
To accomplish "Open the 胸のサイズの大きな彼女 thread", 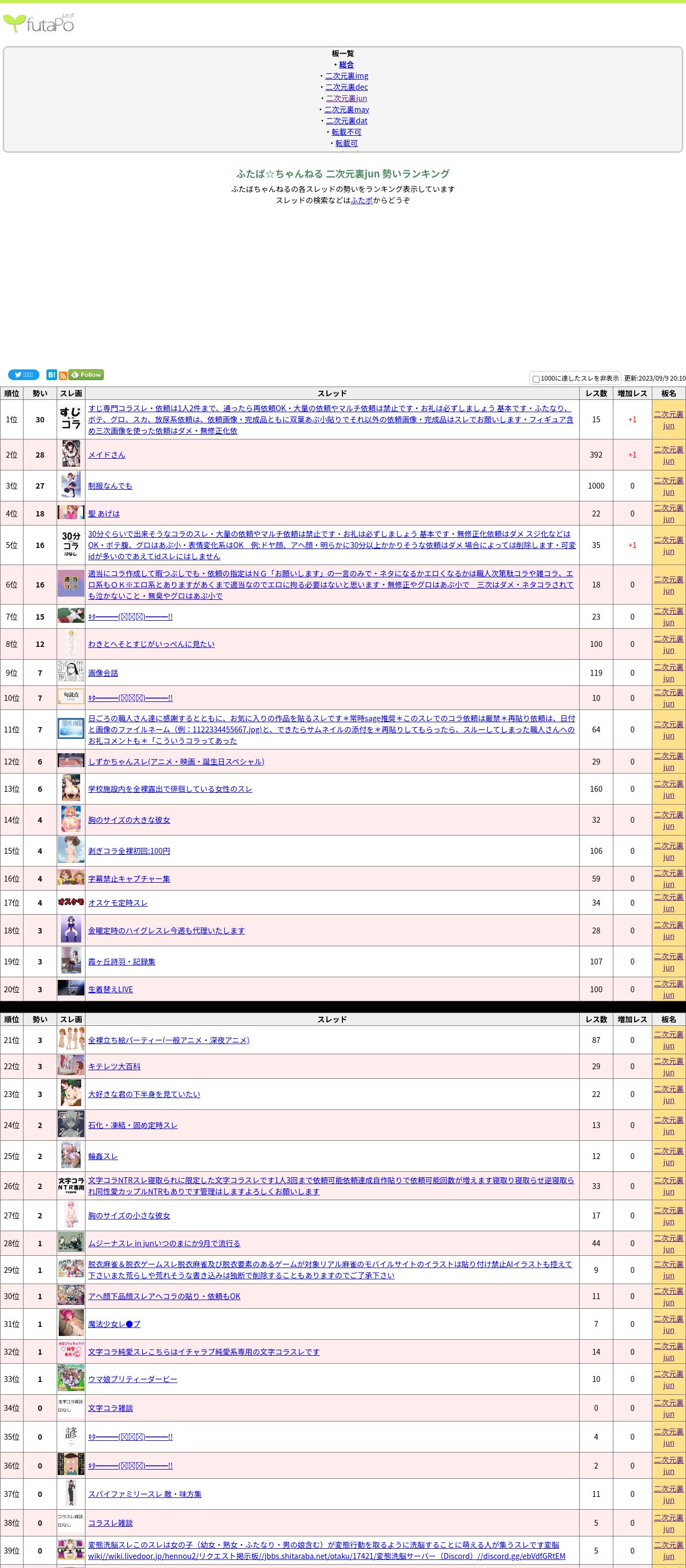I will (129, 820).
